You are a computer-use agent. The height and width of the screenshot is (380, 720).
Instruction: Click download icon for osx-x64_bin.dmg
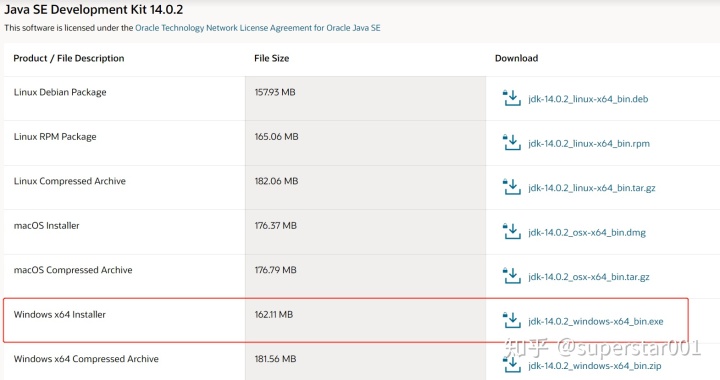(512, 232)
